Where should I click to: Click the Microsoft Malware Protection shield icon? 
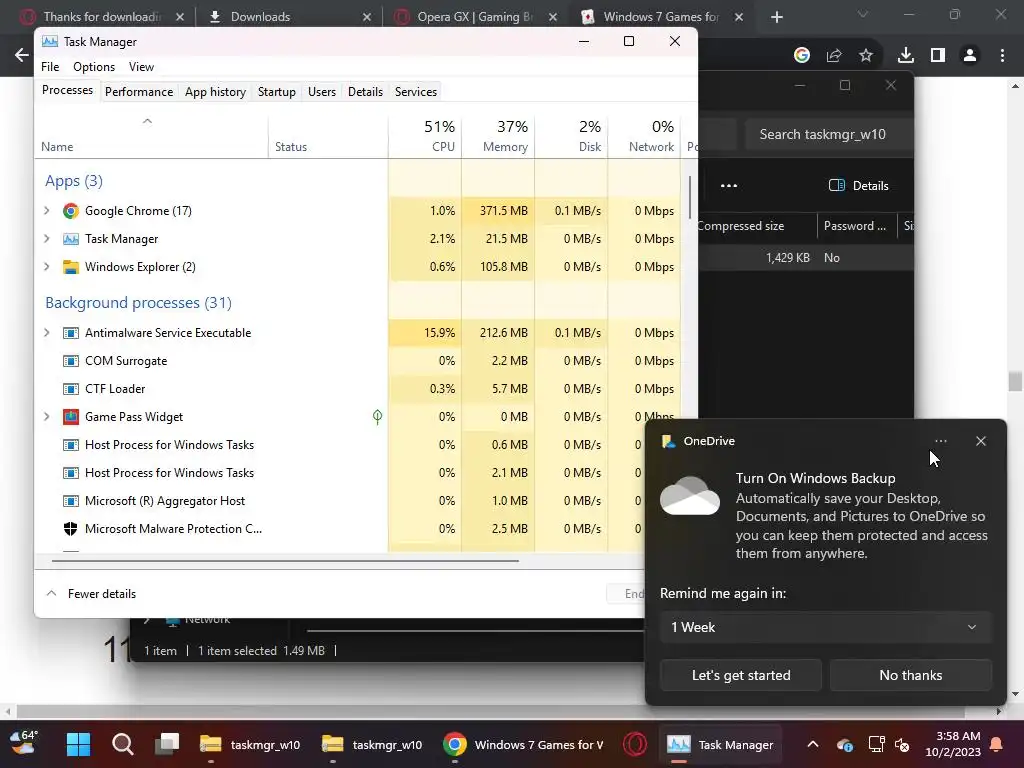pos(71,529)
